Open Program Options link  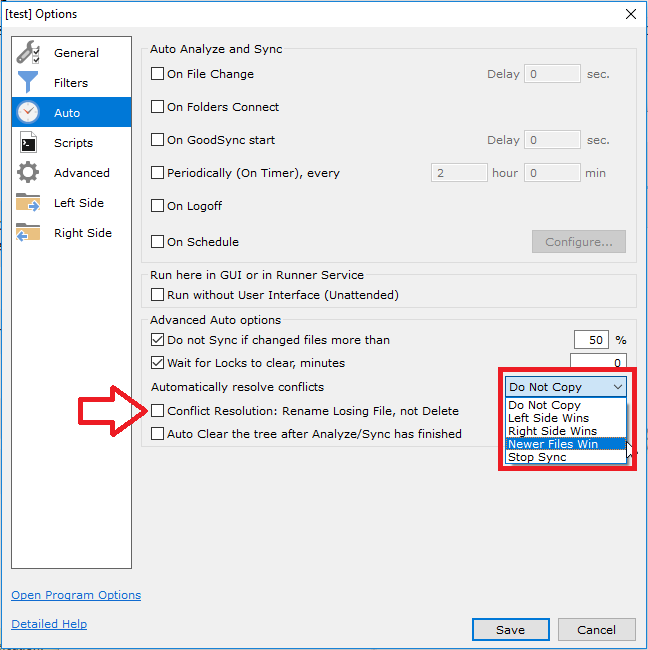[x=76, y=595]
